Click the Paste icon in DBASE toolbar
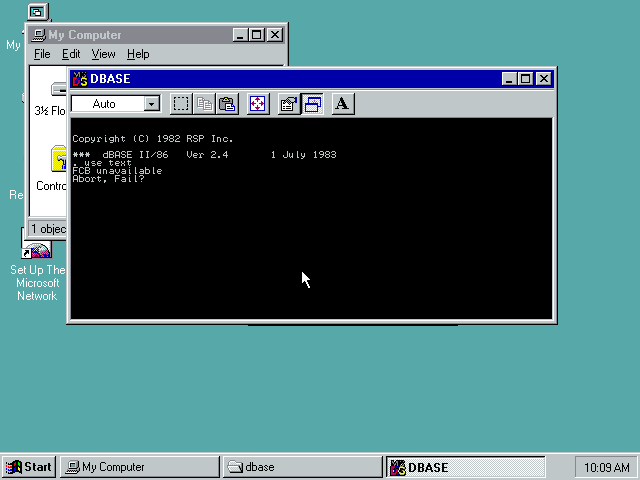Viewport: 640px width, 480px height. click(x=227, y=104)
